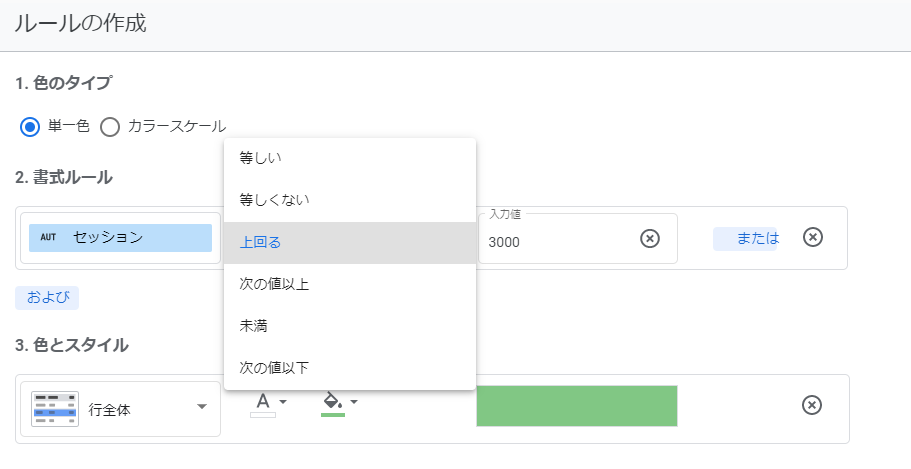Click the セッション metric chip
The height and width of the screenshot is (469, 911).
[120, 238]
